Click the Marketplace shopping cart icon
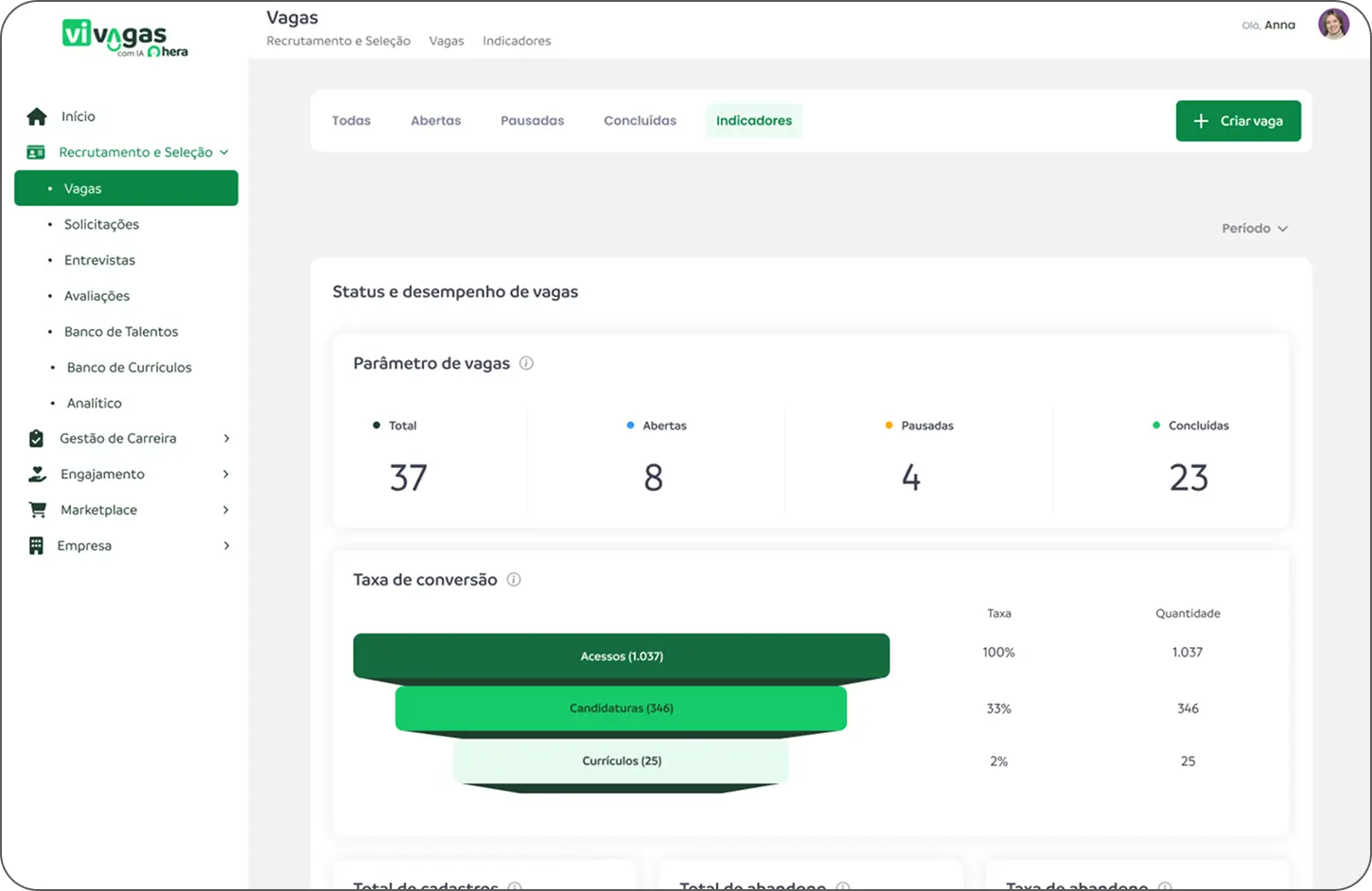Screen dimensions: 1372x891 pos(37,510)
